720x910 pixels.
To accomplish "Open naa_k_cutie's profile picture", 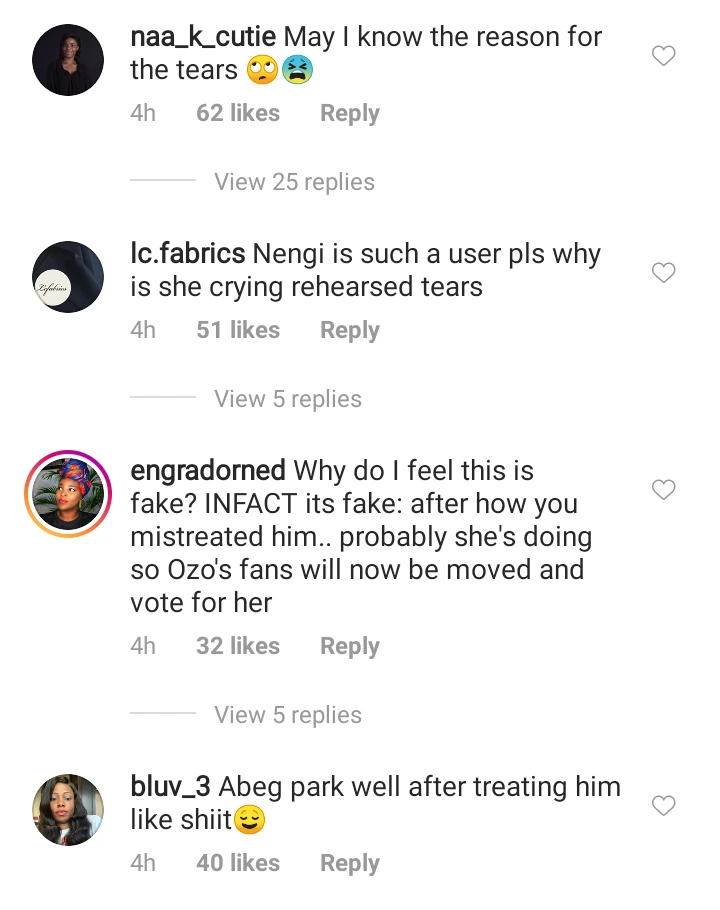I will (68, 60).
